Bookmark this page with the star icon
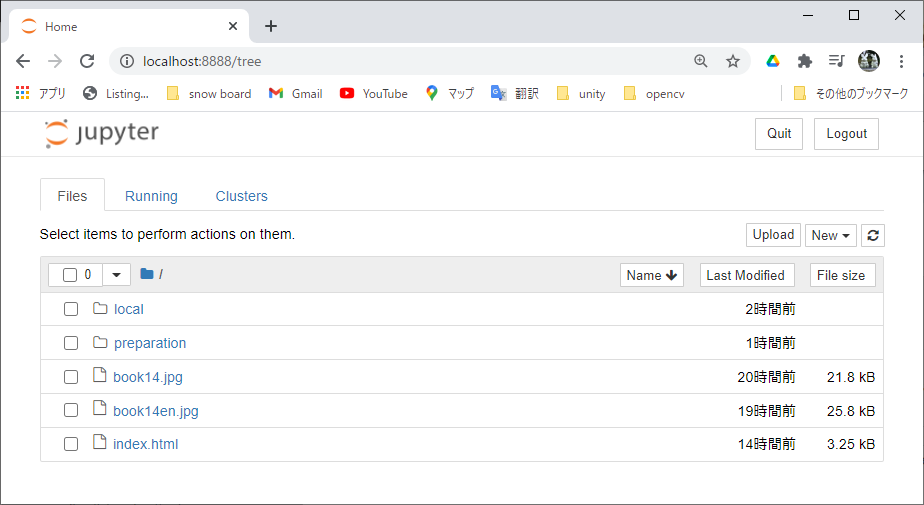 [x=733, y=61]
